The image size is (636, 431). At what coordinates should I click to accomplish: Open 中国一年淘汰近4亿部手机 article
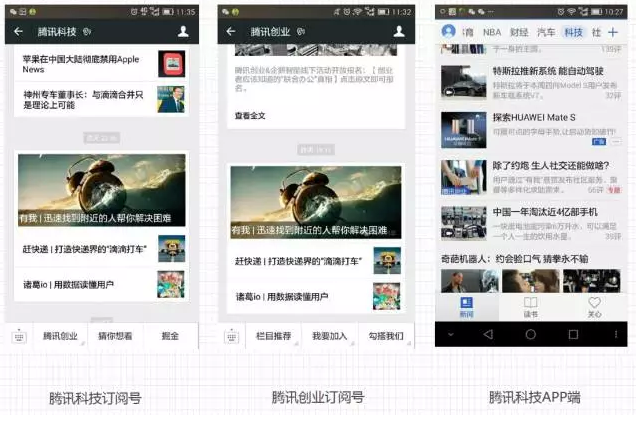(x=531, y=223)
